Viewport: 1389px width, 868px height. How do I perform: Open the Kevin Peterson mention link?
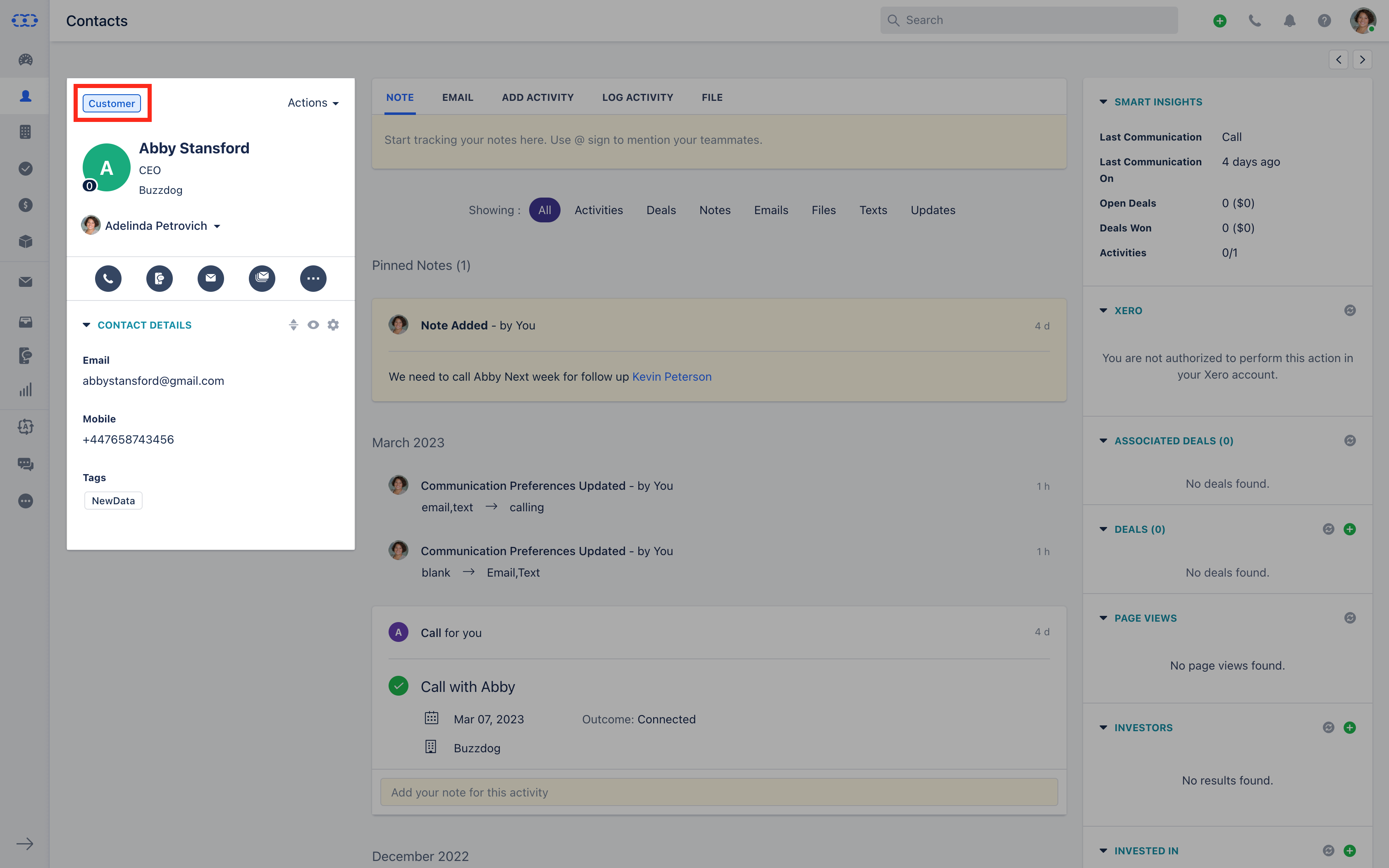coord(671,377)
